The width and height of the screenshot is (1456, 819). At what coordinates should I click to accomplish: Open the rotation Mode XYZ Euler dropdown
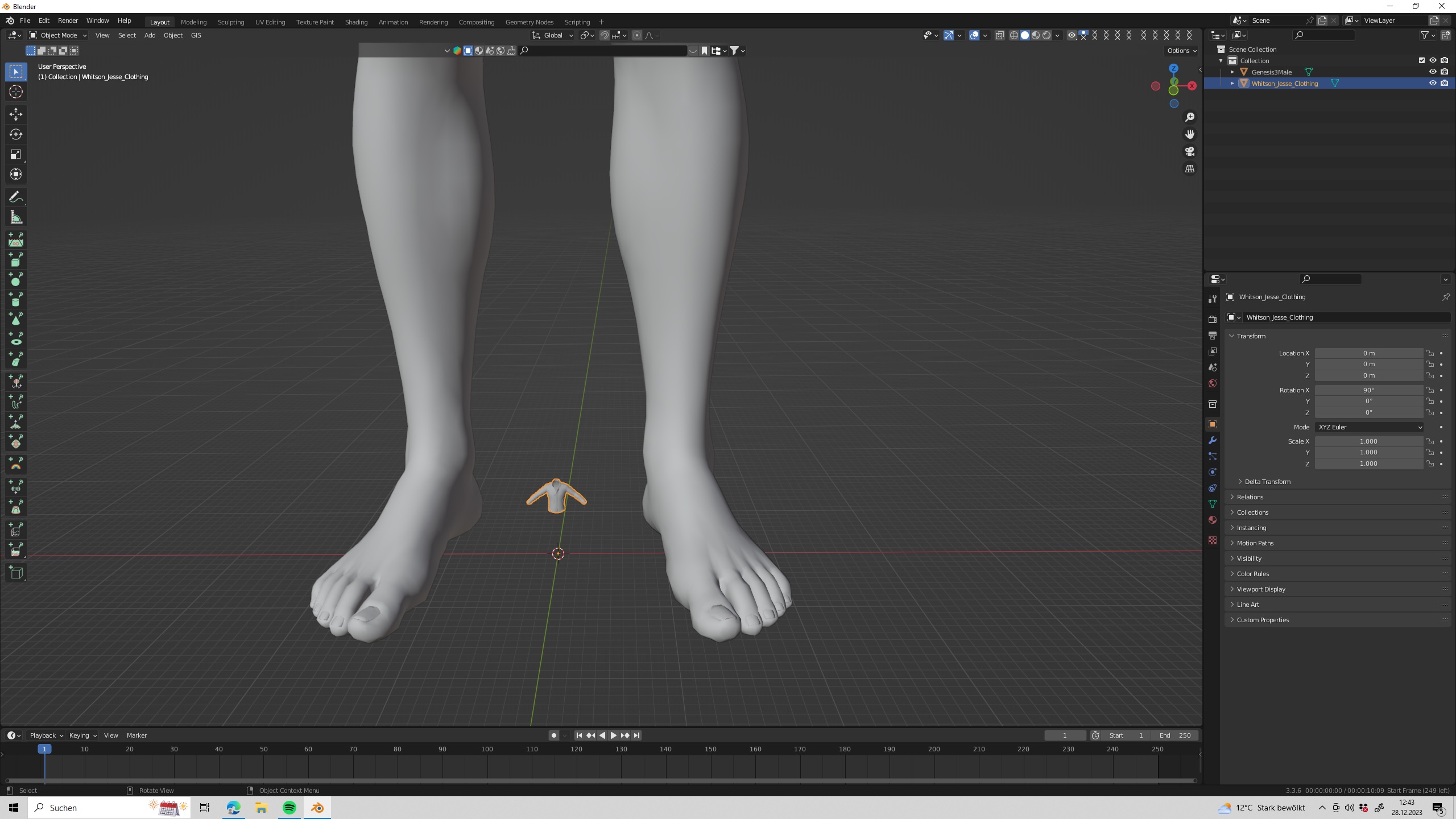click(x=1368, y=427)
